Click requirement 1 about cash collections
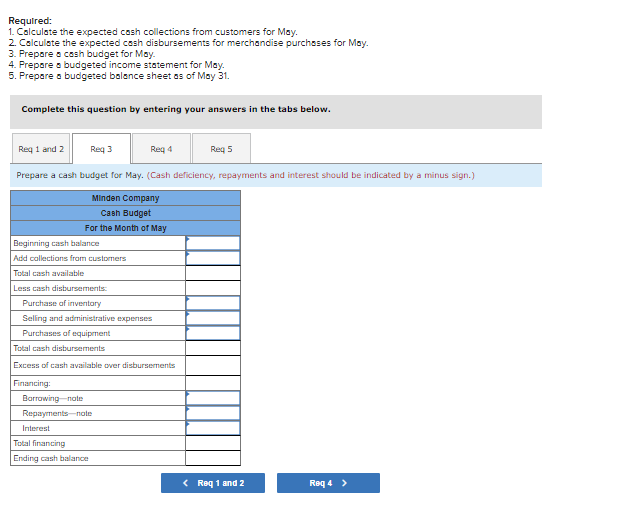The height and width of the screenshot is (509, 624). [x=153, y=31]
